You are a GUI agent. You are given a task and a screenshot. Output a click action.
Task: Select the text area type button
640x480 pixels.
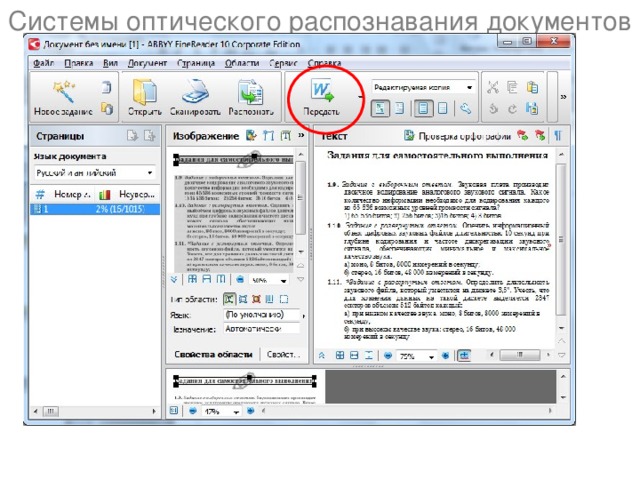229,299
